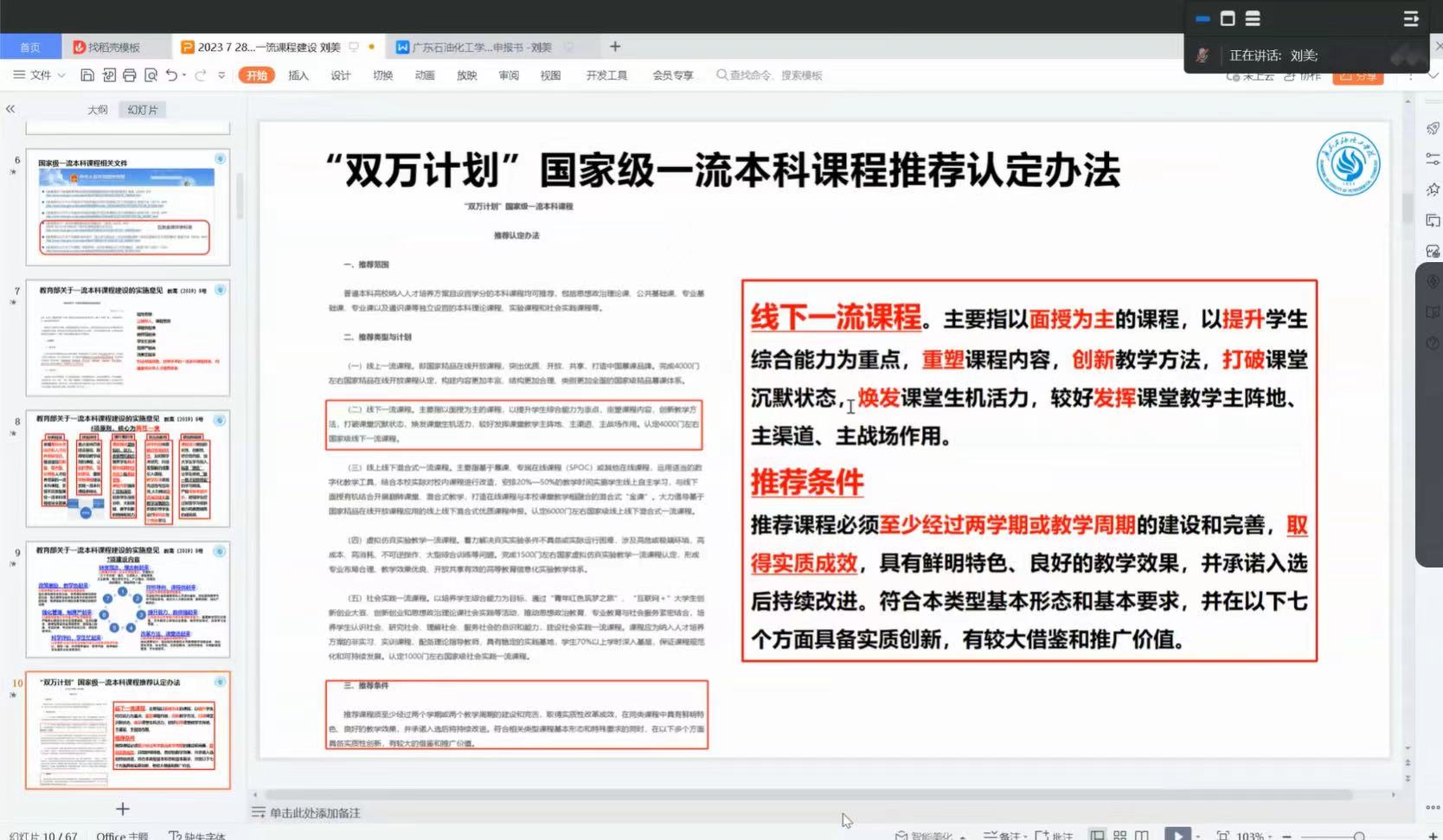Open the 审阅 ribbon tab

pos(509,75)
